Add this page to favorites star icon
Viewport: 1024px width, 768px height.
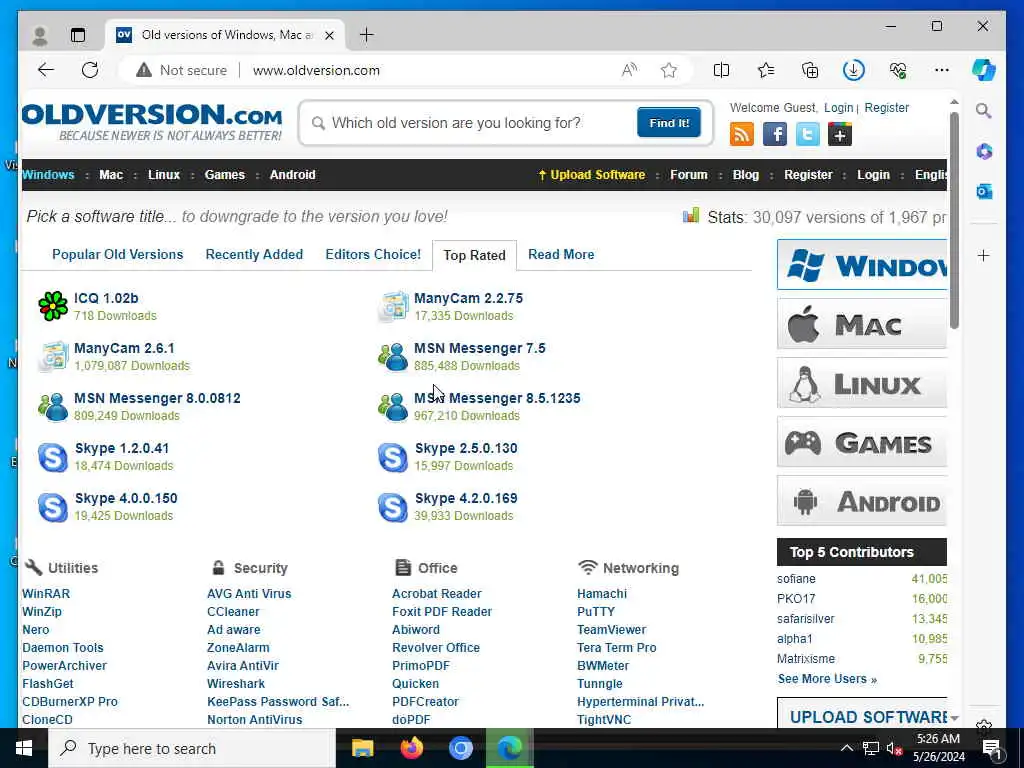pos(669,70)
